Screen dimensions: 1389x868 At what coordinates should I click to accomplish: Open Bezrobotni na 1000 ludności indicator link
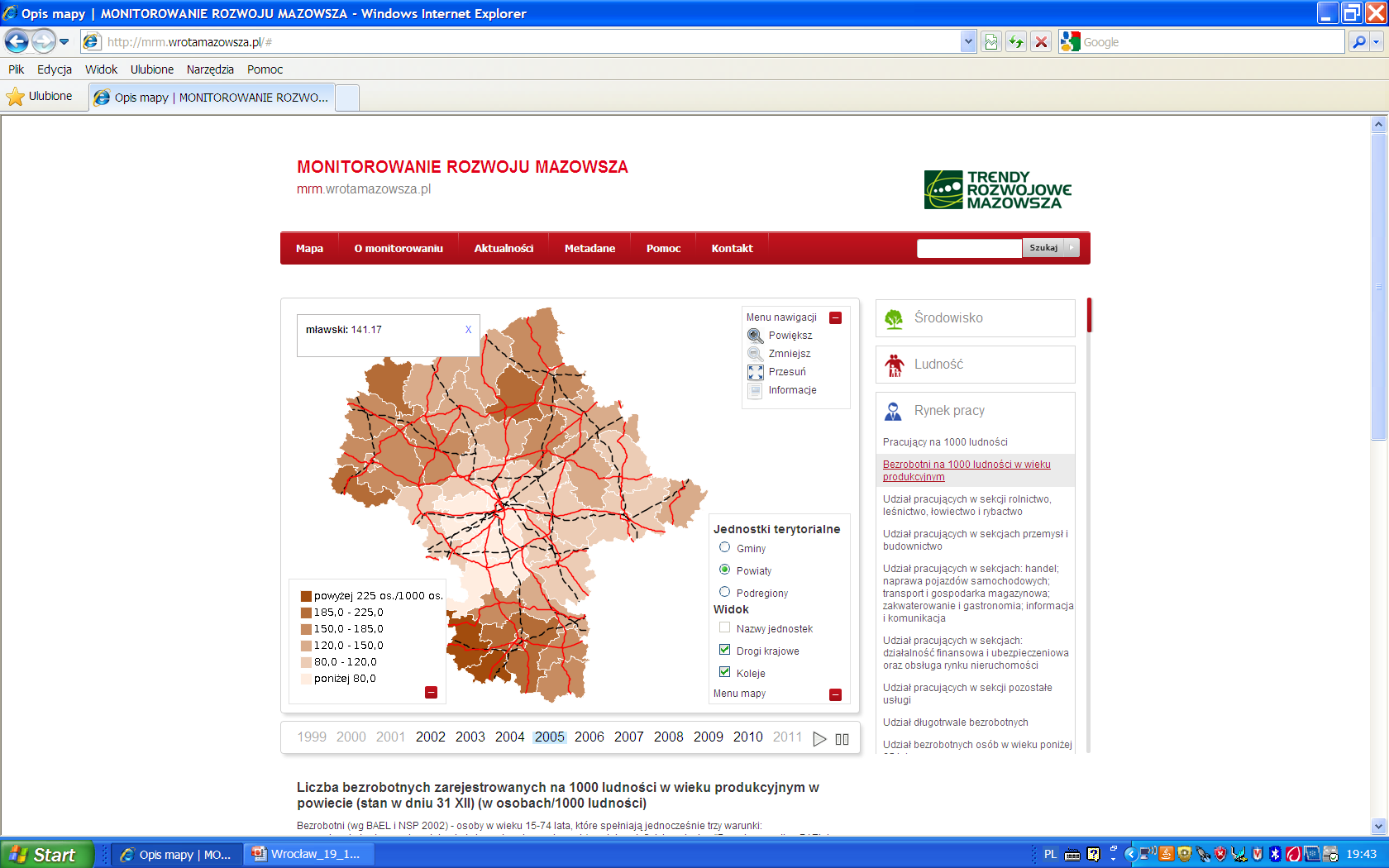(967, 470)
